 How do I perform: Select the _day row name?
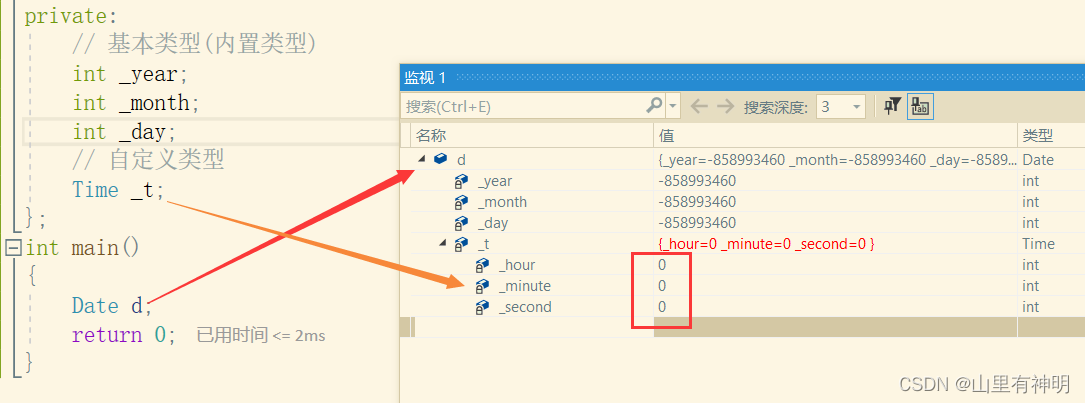(x=493, y=223)
